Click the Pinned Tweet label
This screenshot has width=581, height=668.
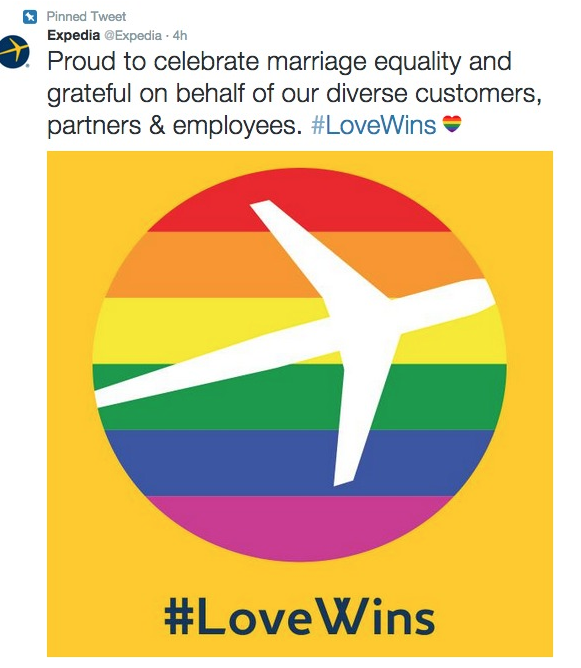pos(86,17)
